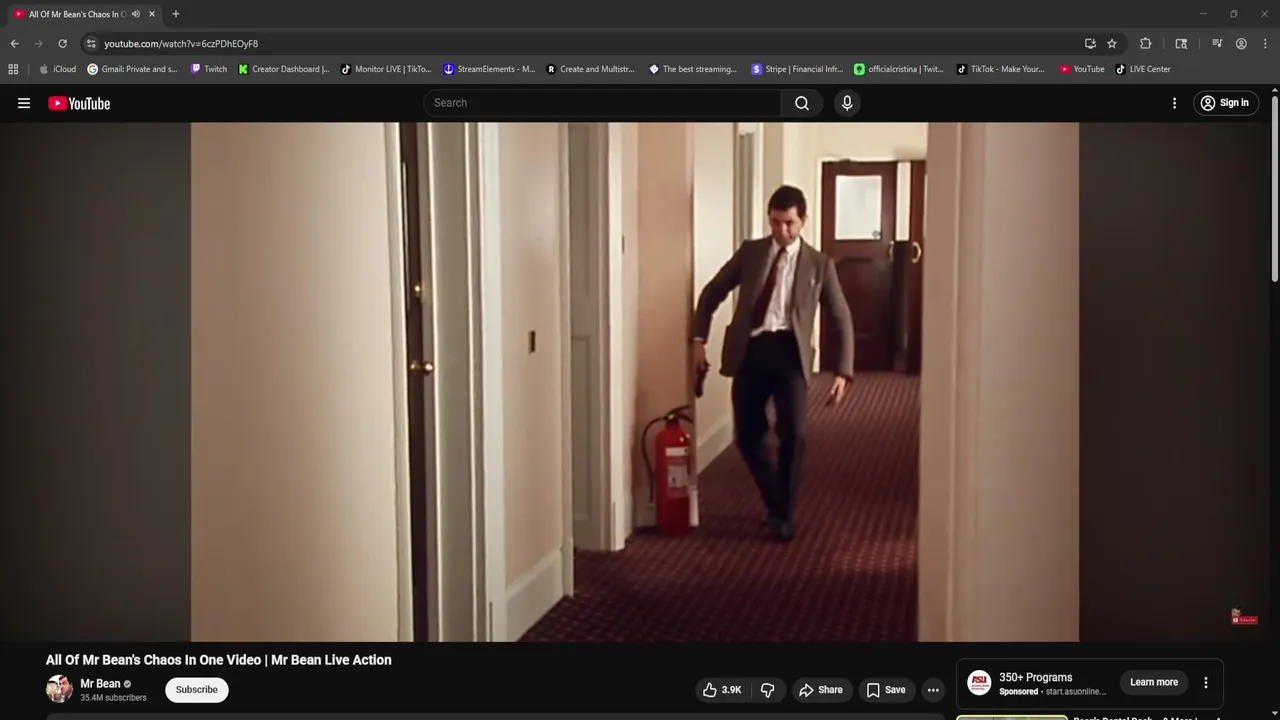Focus the YouTube search field
This screenshot has height=720, width=1280.
[603, 103]
